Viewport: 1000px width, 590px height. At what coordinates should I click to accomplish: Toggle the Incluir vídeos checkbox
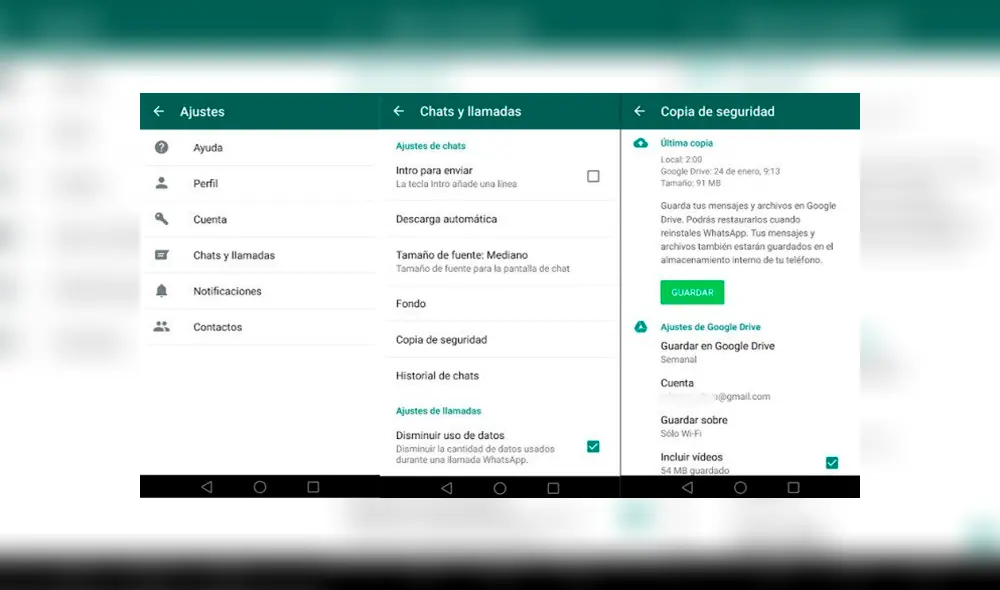coord(832,462)
